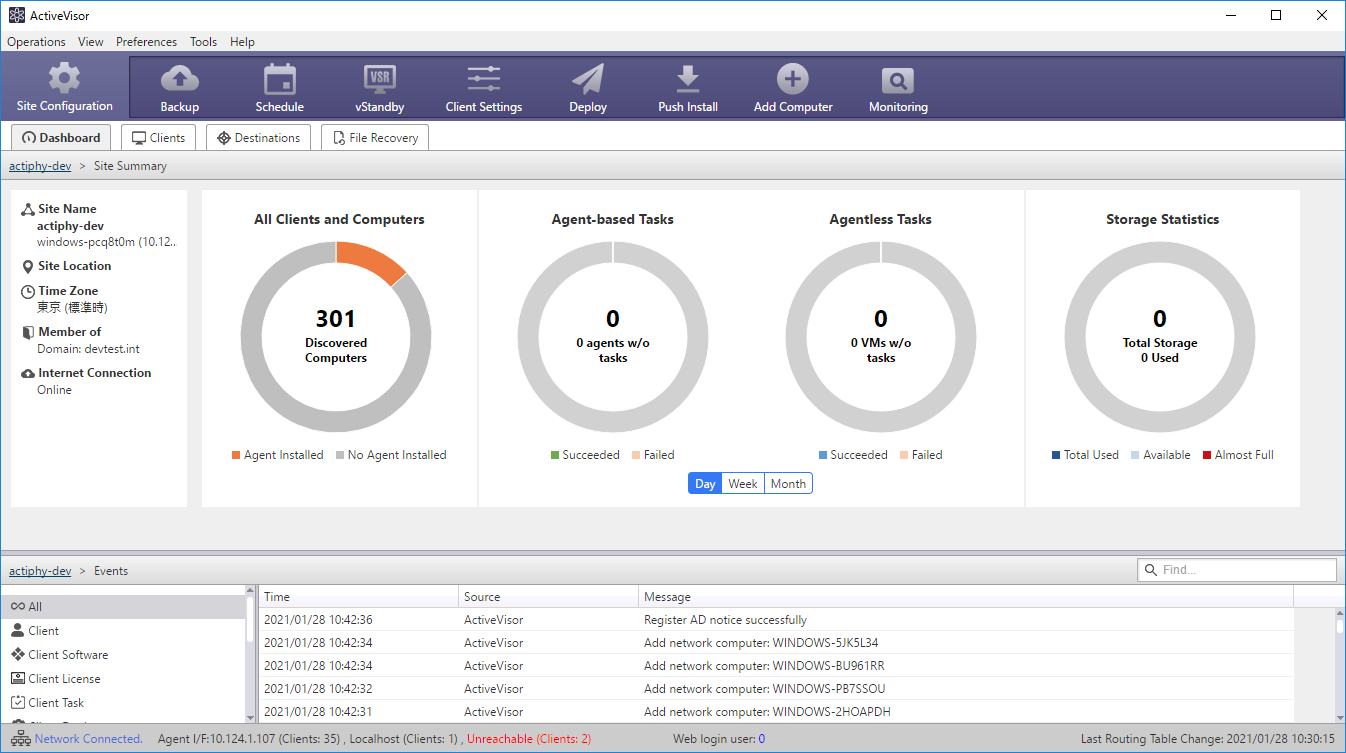Click the Total Used storage legend
The width and height of the screenshot is (1346, 753).
(1085, 455)
